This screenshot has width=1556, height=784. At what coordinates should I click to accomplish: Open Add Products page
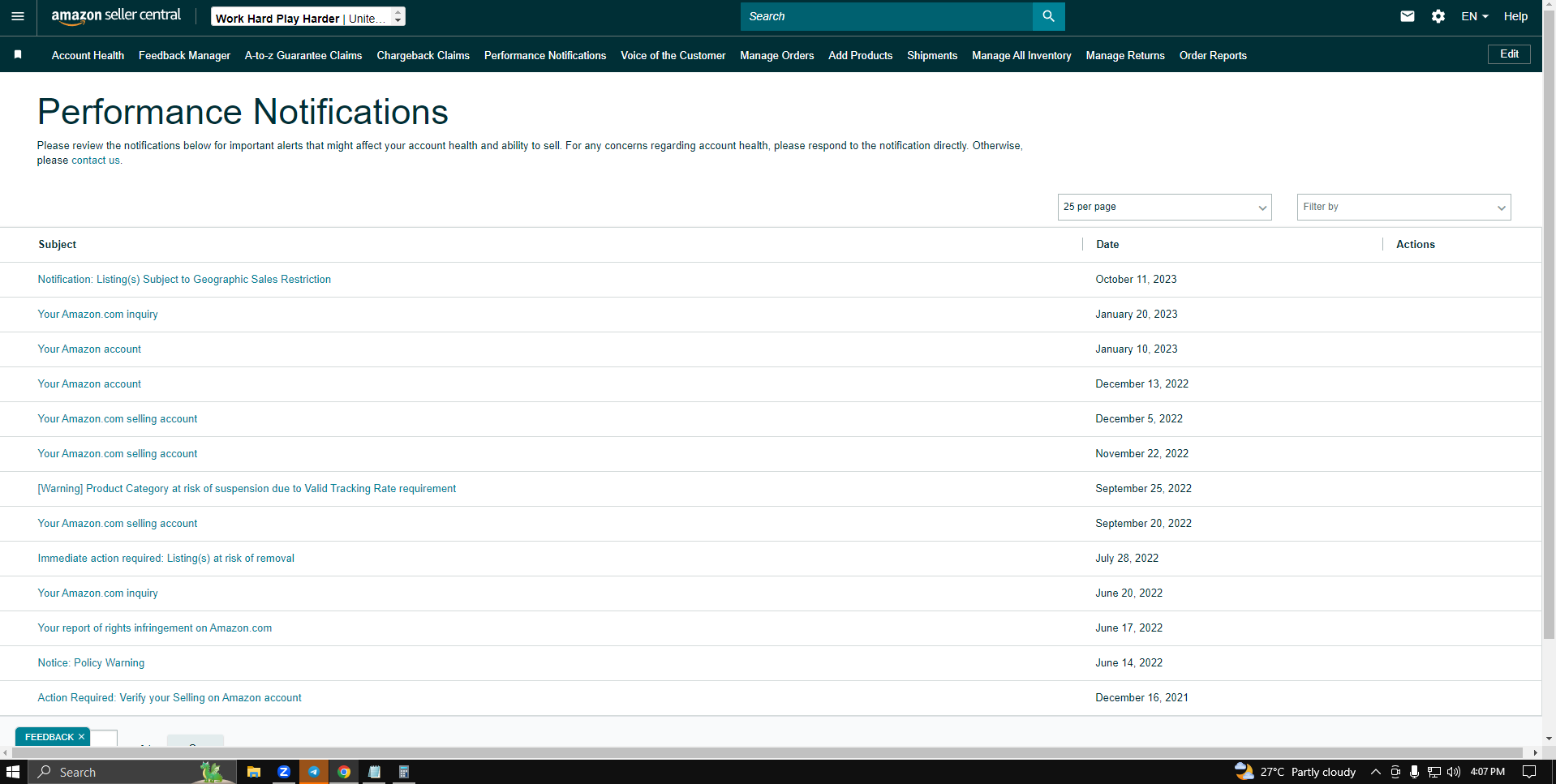[x=861, y=55]
